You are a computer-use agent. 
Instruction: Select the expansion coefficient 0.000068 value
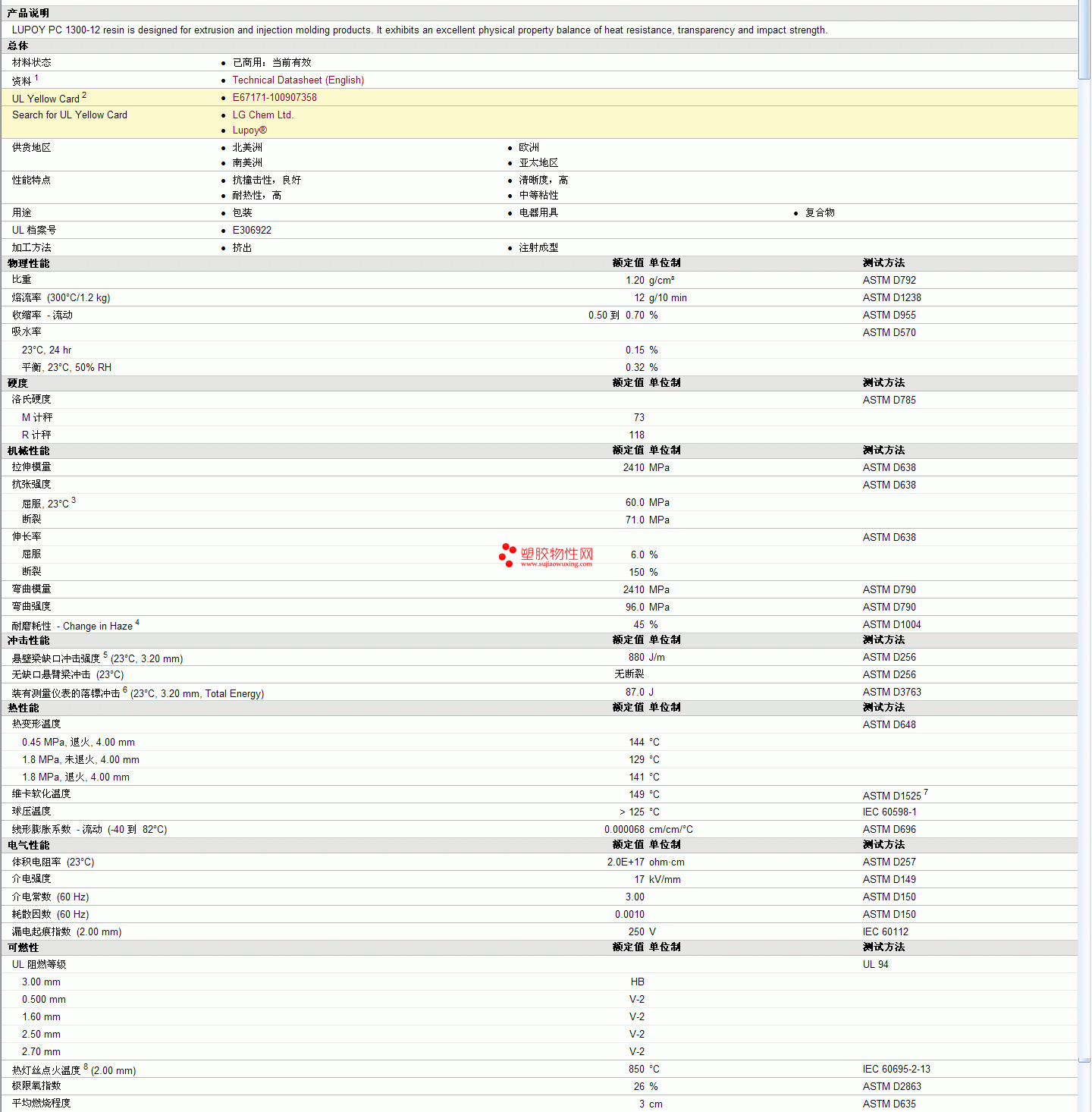(624, 829)
